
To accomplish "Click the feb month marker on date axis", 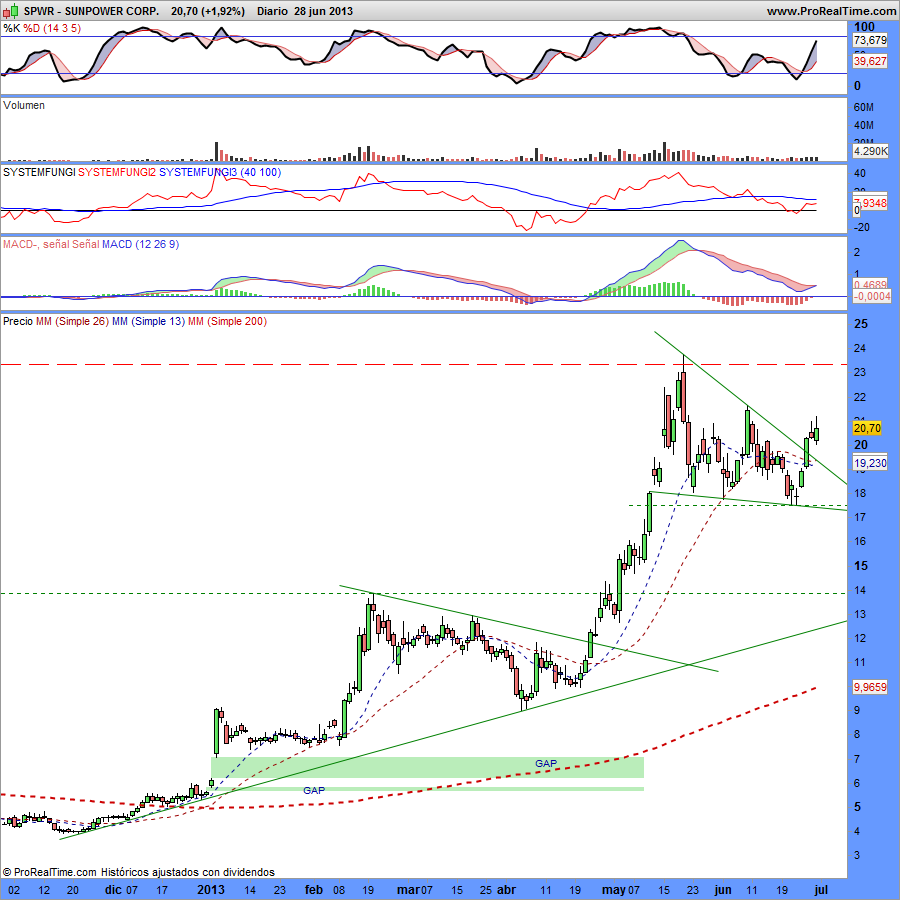I will point(314,890).
